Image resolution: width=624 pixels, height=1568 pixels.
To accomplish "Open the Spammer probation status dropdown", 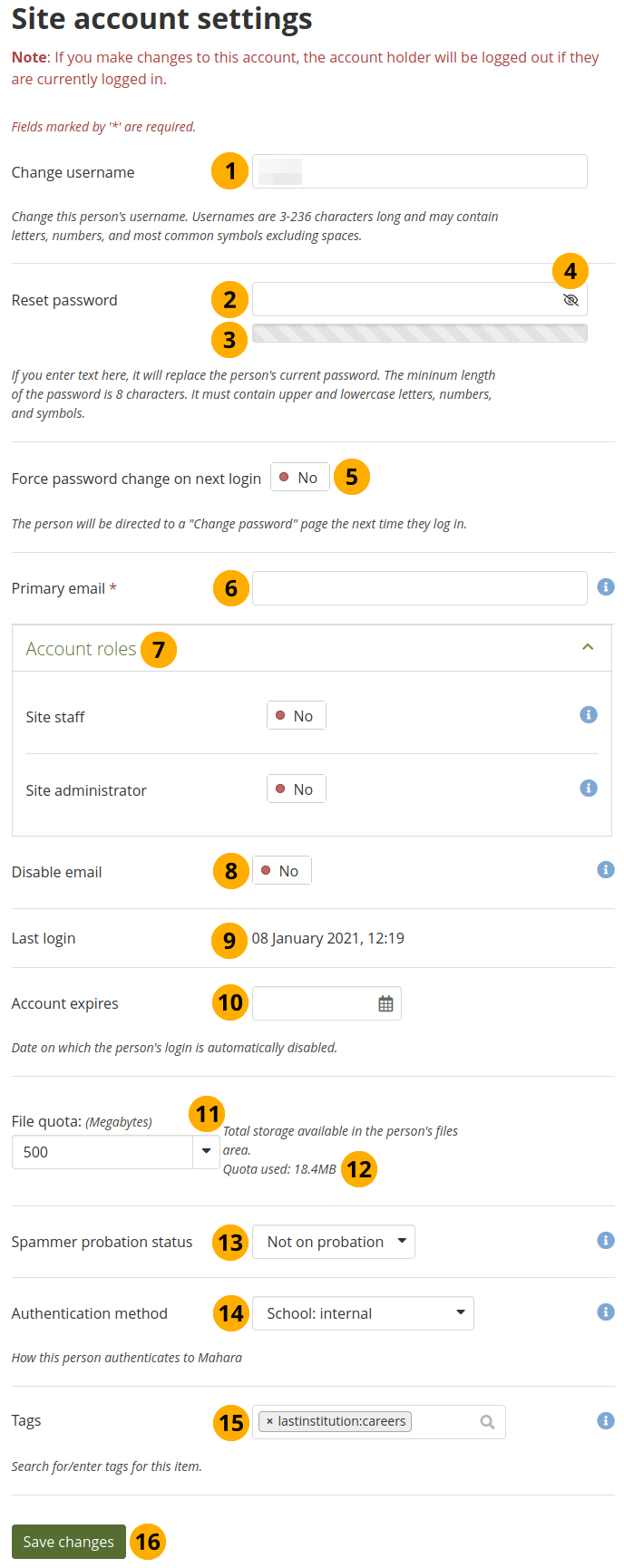I will coord(333,1242).
